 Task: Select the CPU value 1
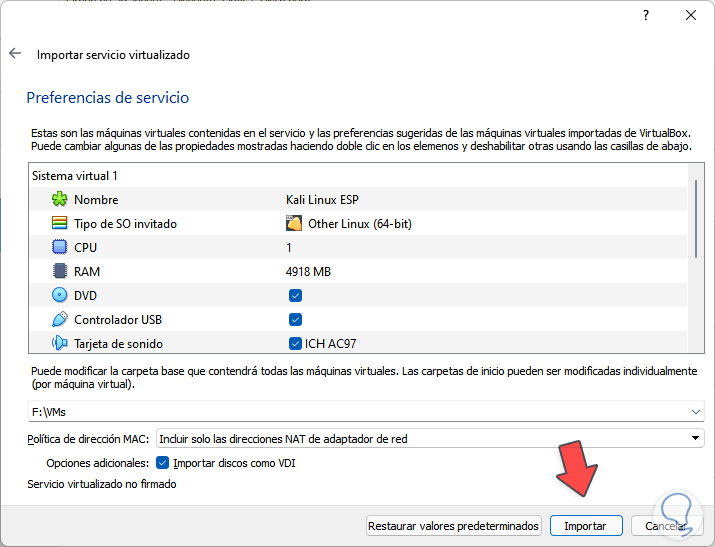289,248
